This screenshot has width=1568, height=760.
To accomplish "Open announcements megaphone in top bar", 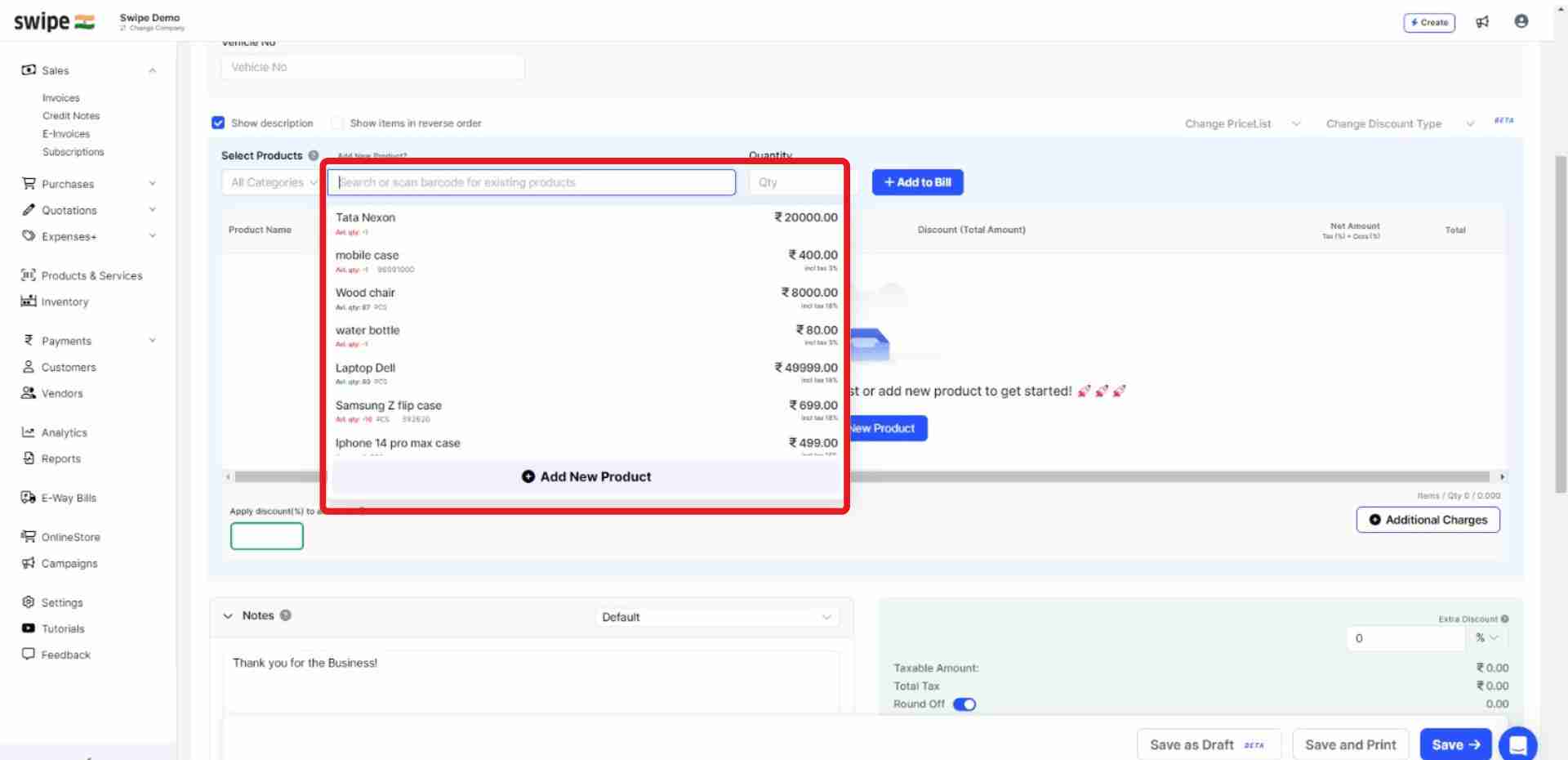I will click(1482, 22).
